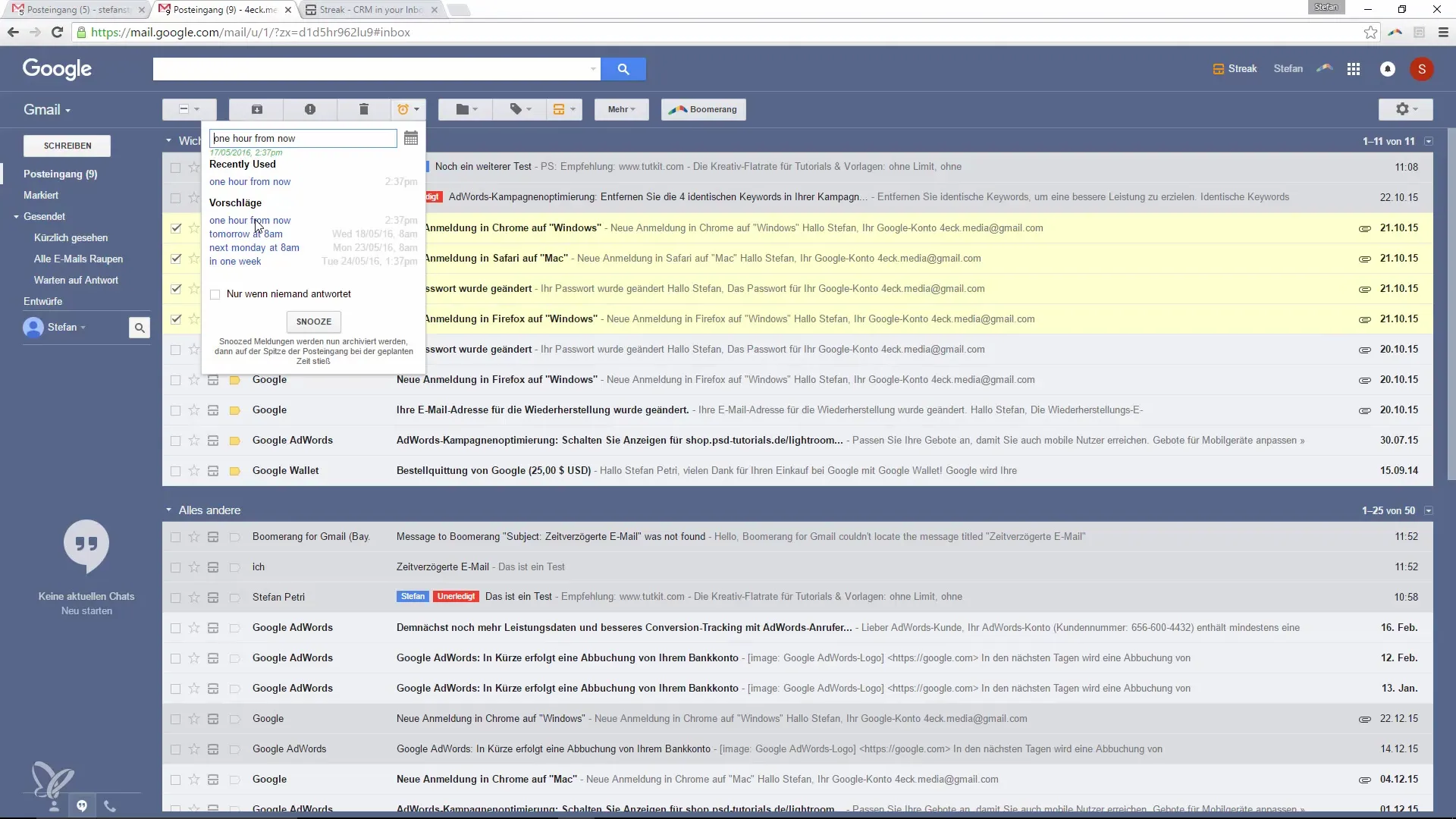
Task: Choose 'in one week' suggestion
Action: (x=235, y=262)
